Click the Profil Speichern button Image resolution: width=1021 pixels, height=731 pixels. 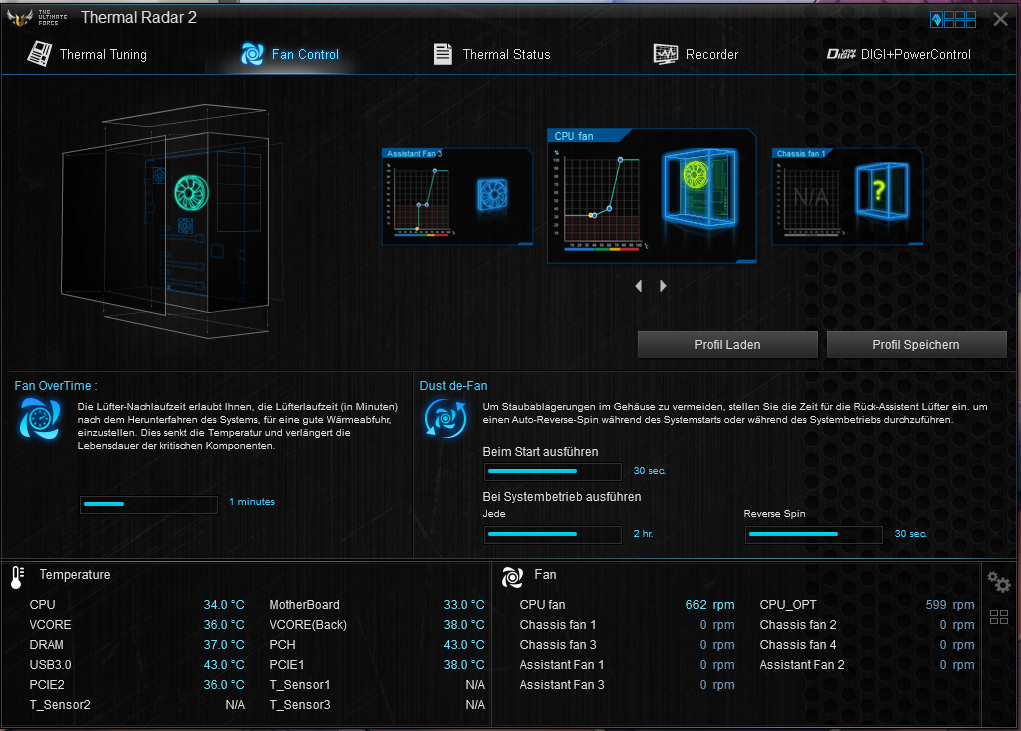tap(916, 344)
